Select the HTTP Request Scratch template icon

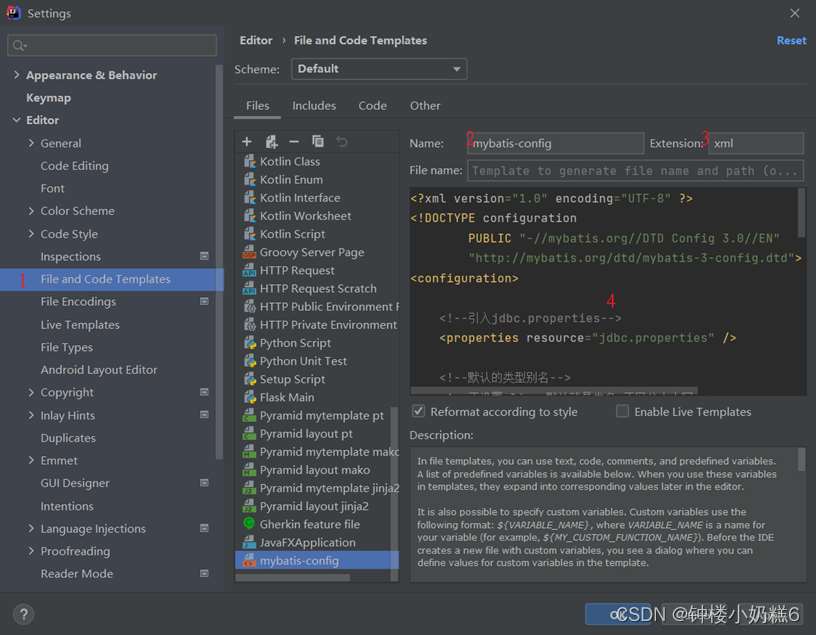(250, 288)
